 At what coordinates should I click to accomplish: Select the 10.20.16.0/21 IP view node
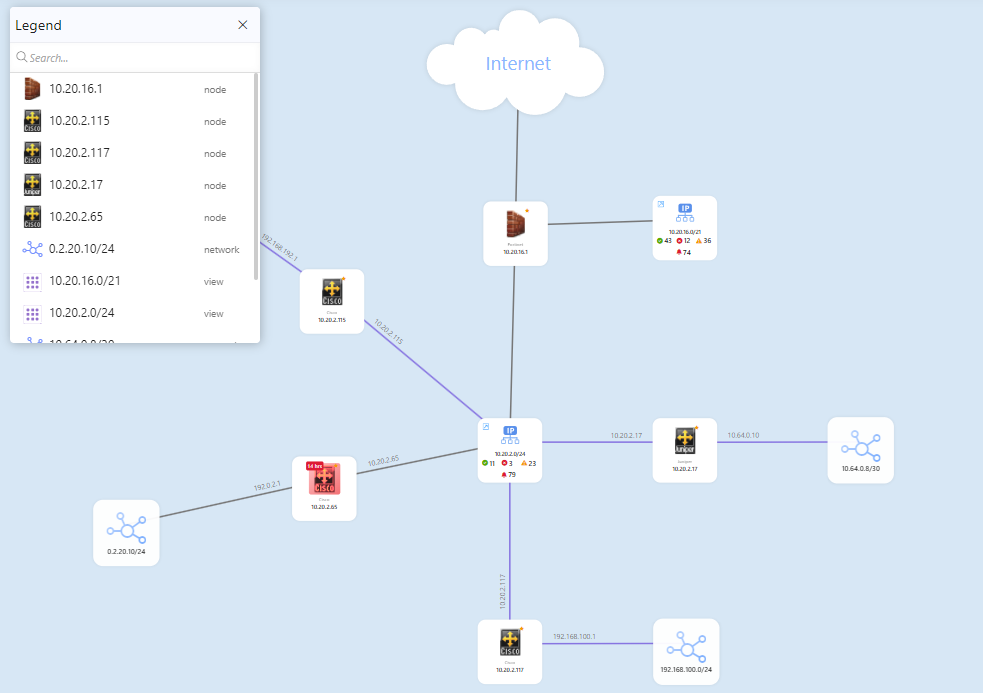click(685, 228)
